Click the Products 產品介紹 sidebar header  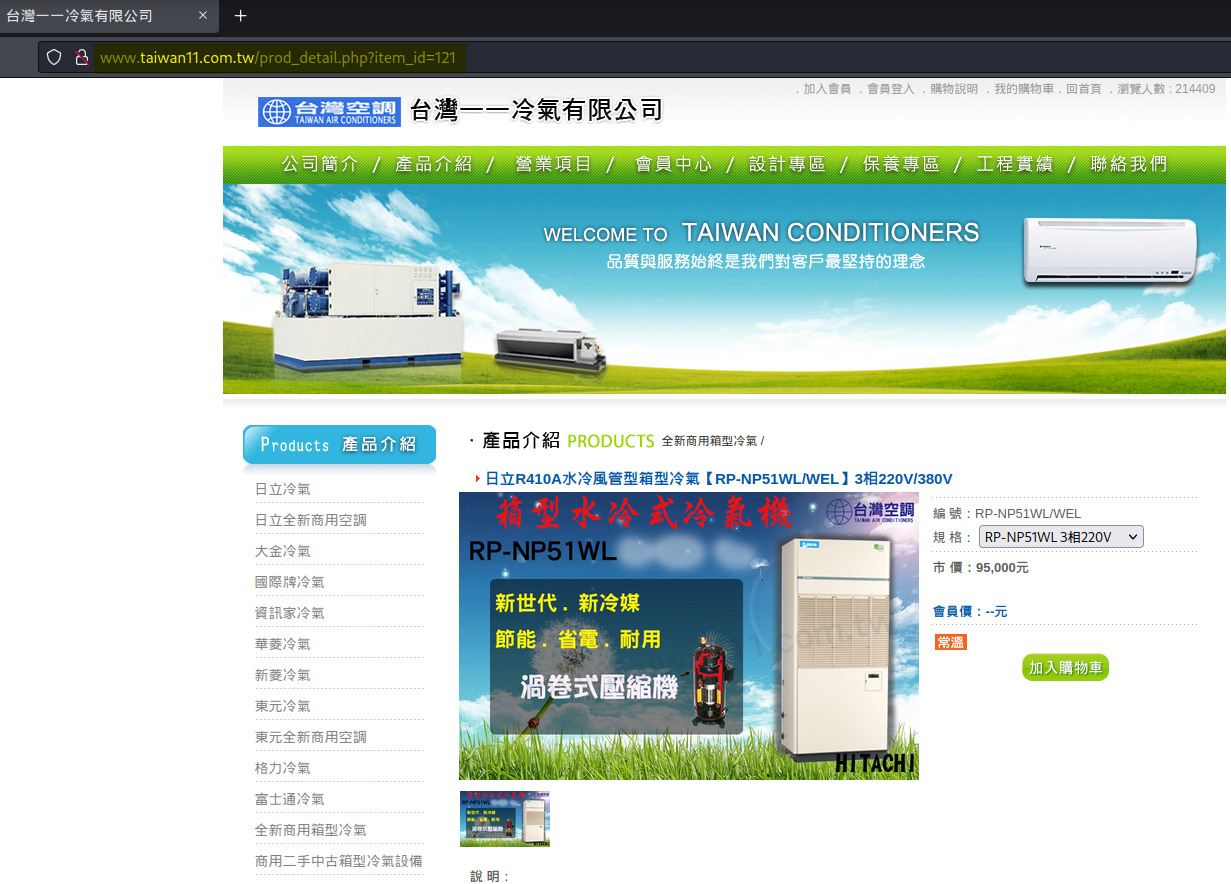339,445
